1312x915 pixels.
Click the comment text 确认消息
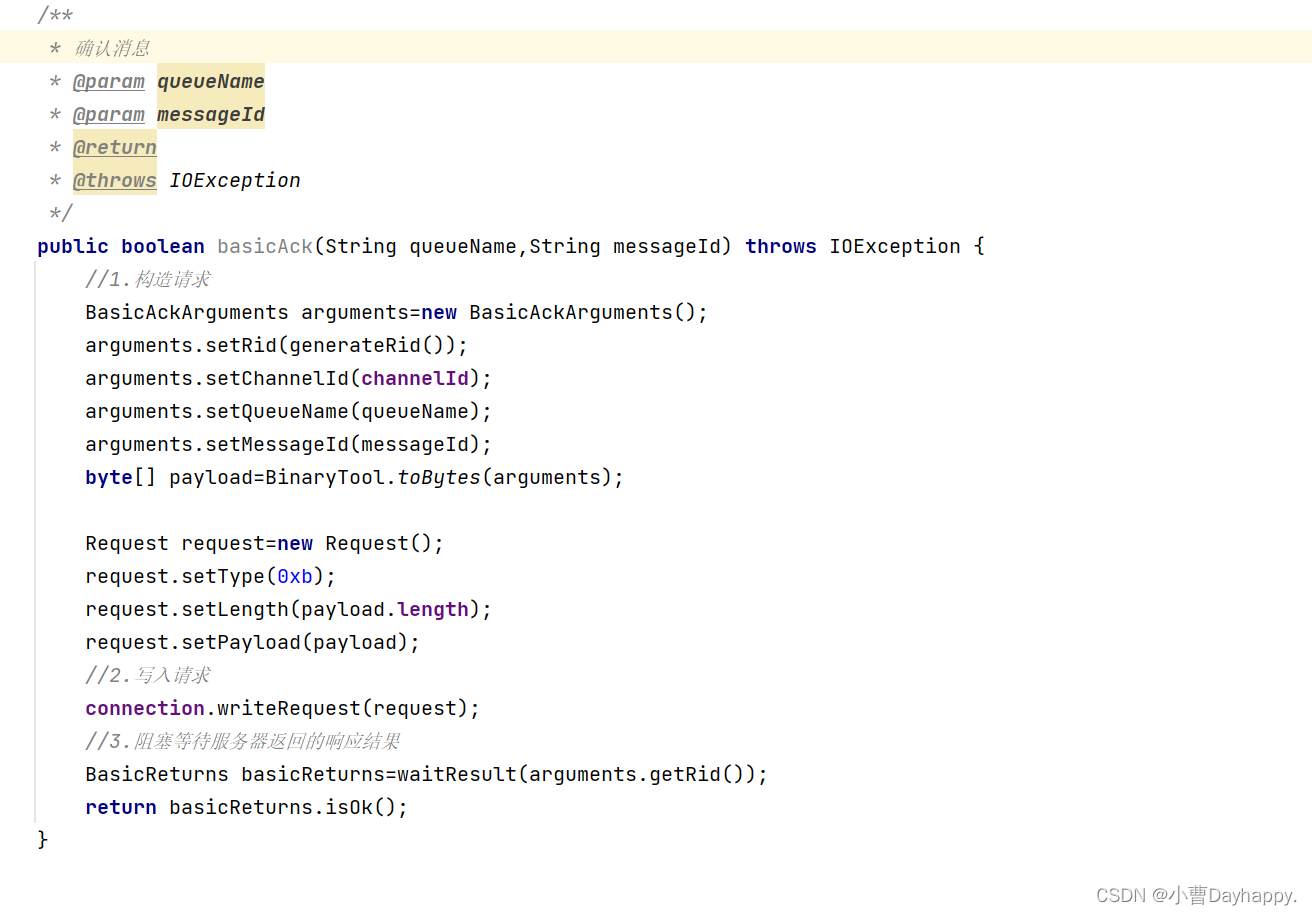pos(111,48)
